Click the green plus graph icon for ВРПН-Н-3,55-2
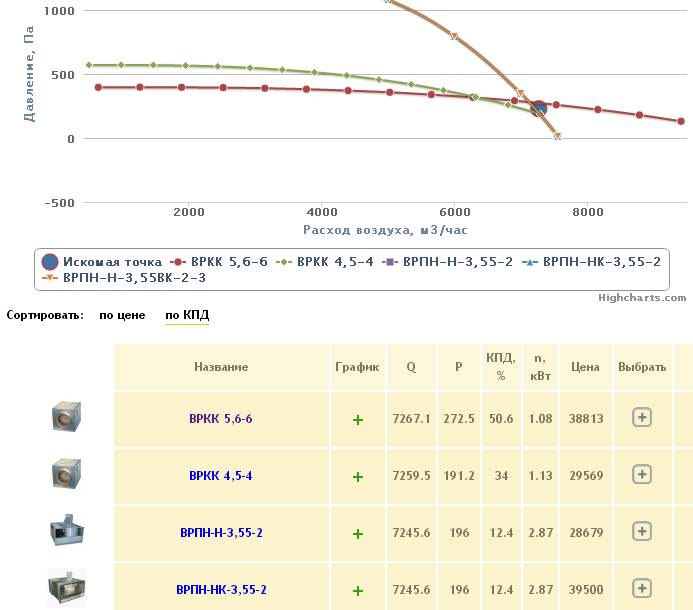Screen dimensions: 693x610 tap(357, 534)
